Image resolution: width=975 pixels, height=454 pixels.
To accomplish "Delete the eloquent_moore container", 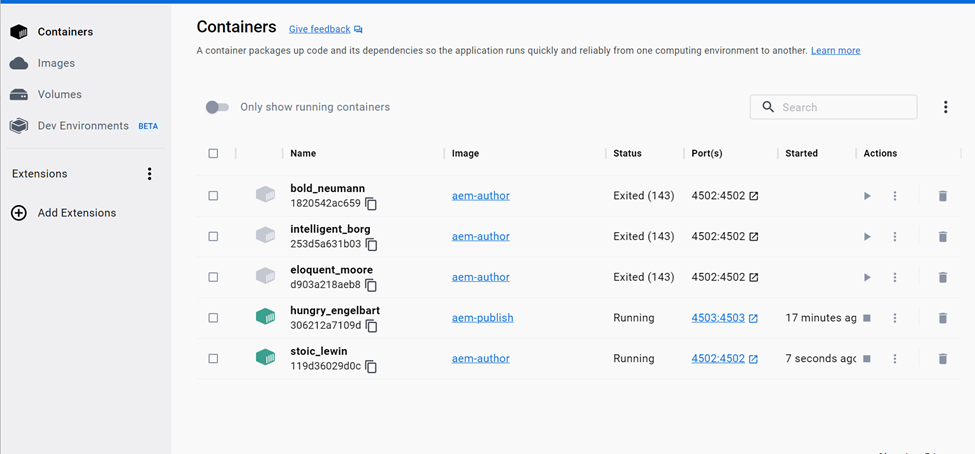I will (x=942, y=278).
